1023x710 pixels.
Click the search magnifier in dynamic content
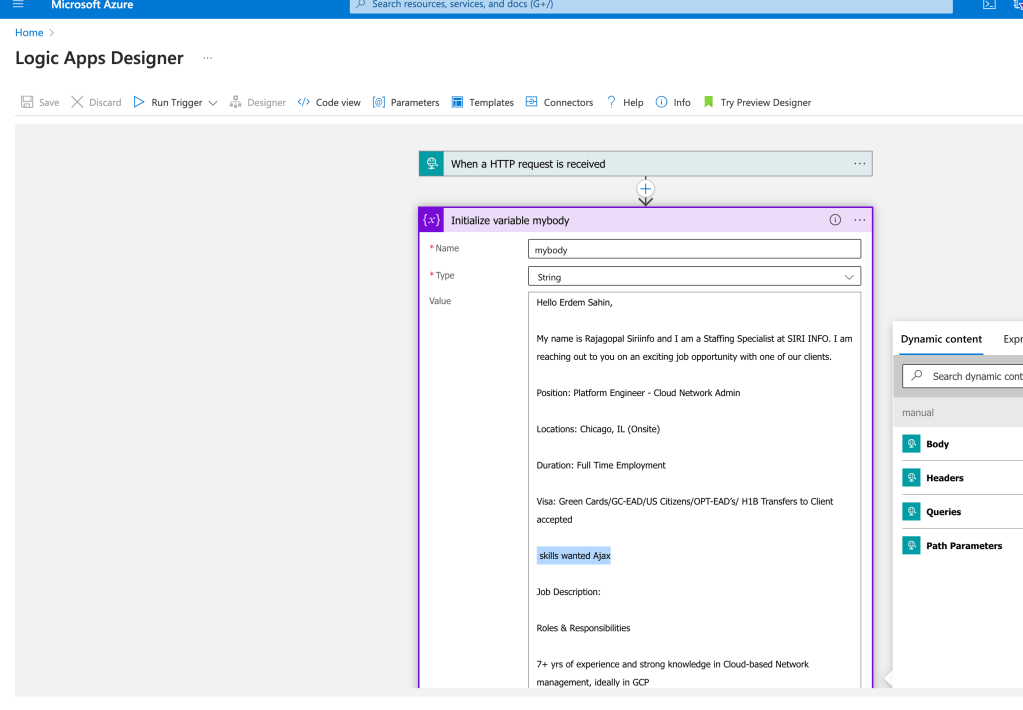pyautogui.click(x=917, y=375)
